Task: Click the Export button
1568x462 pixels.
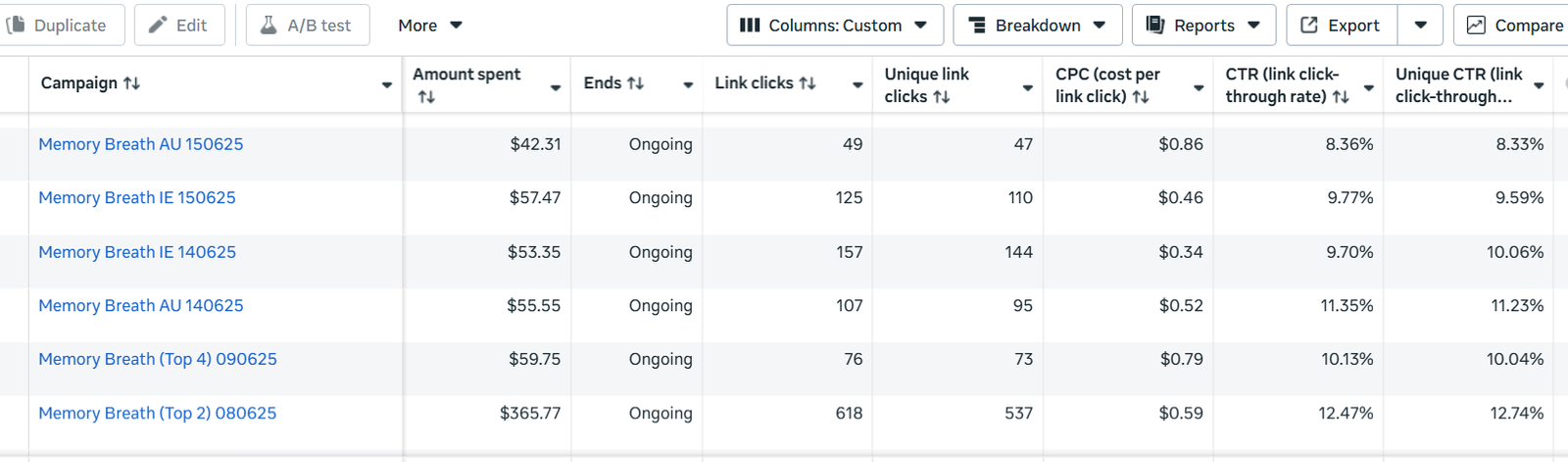Action: click(1340, 26)
